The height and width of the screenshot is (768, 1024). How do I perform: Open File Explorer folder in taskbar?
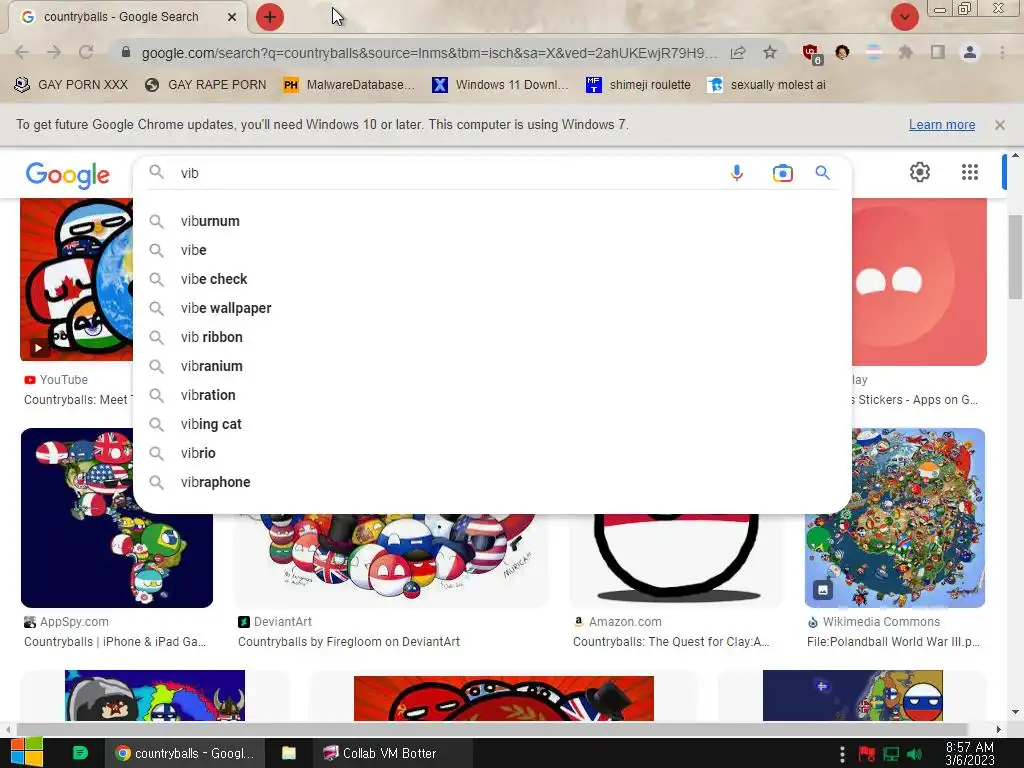[289, 753]
